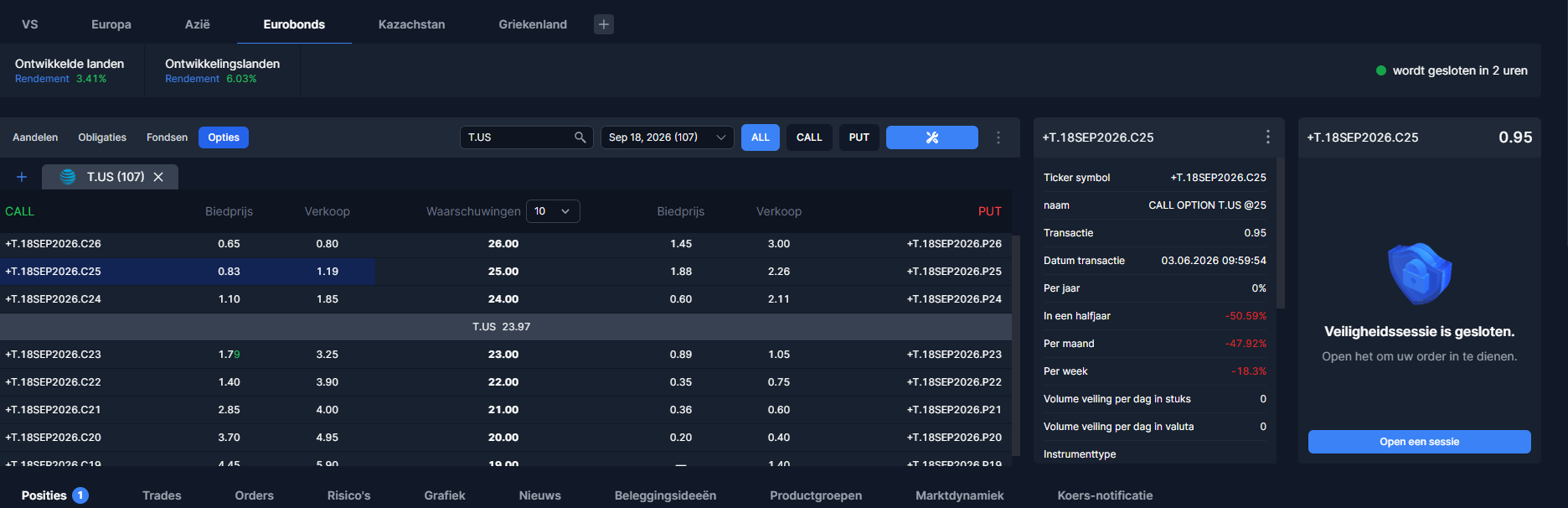Select put option +T.18SEP2026.P20
This screenshot has height=508, width=1568.
click(x=954, y=438)
